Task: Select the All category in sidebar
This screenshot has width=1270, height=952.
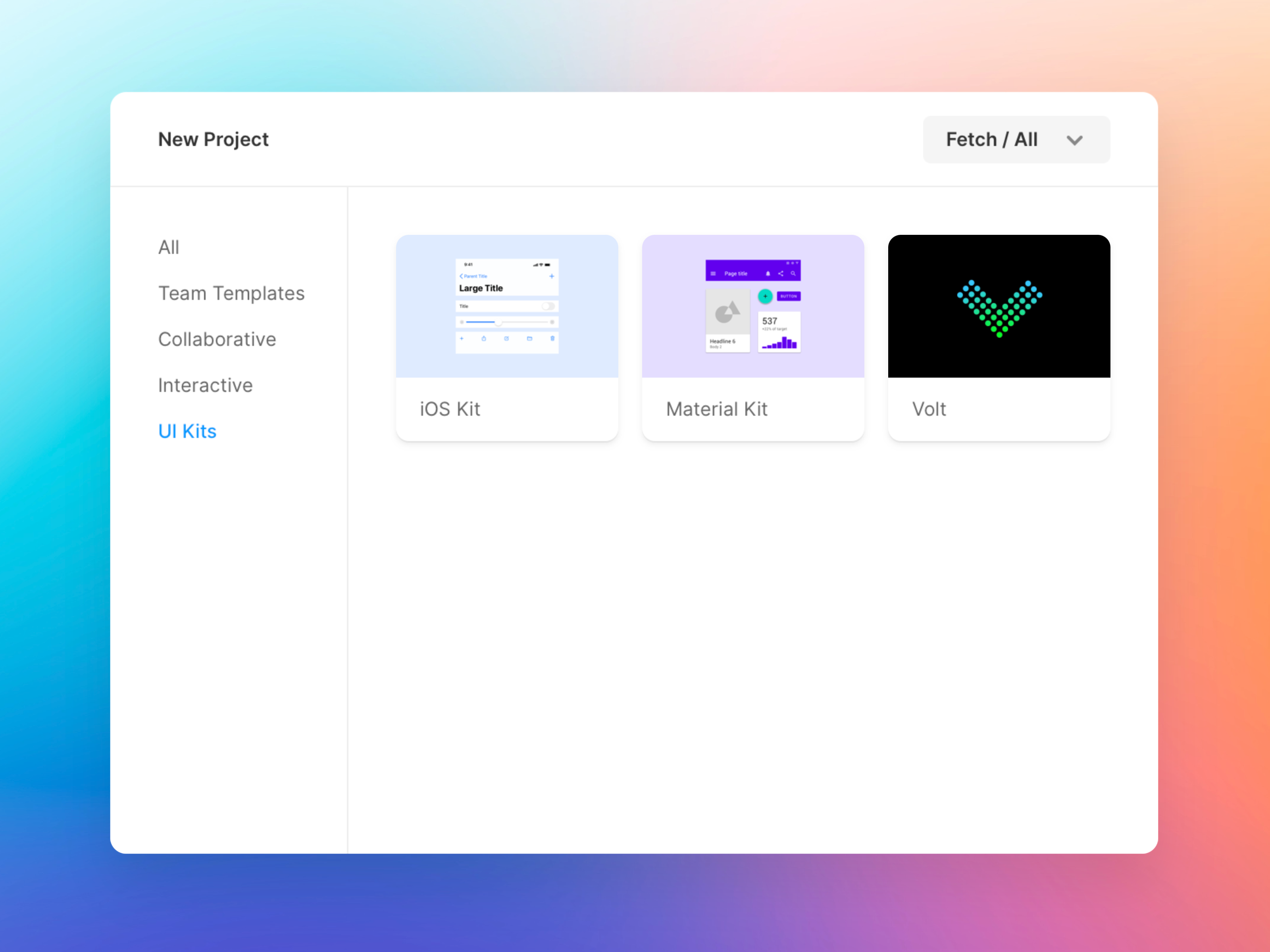Action: pyautogui.click(x=169, y=248)
